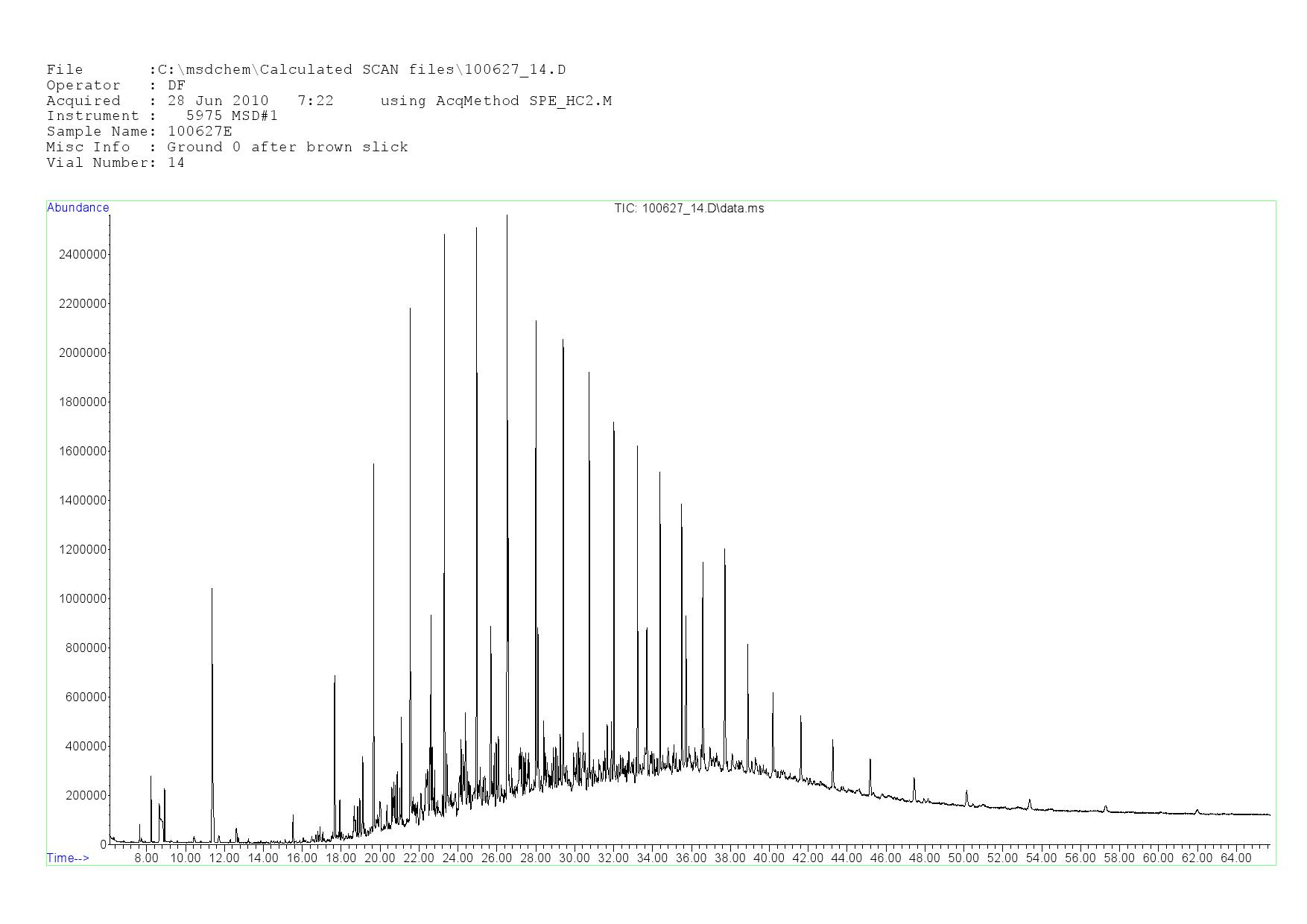Click the 36.00 time axis tick label

click(691, 858)
